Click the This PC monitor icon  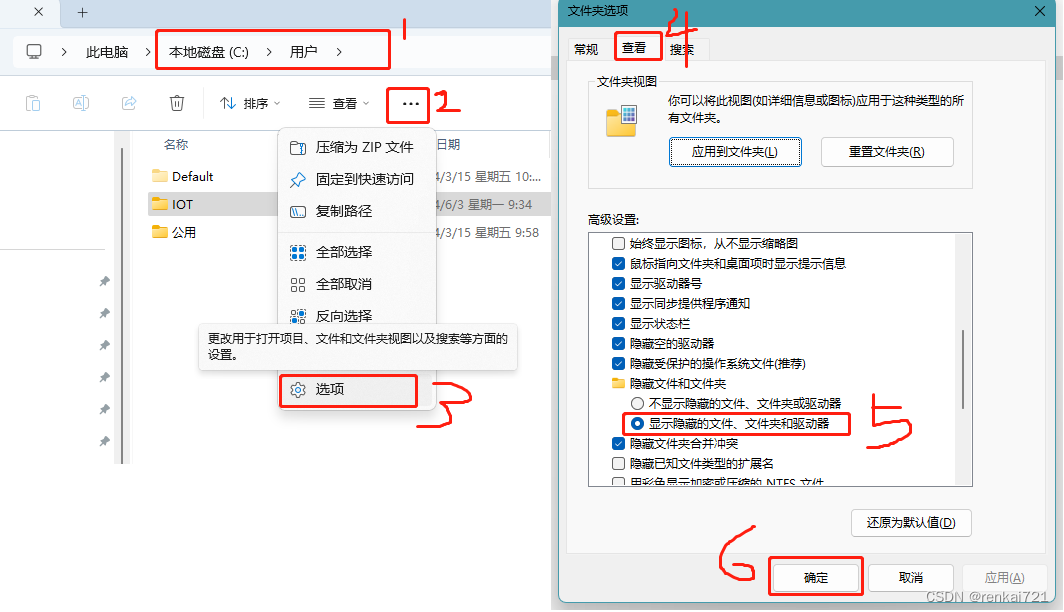34,52
